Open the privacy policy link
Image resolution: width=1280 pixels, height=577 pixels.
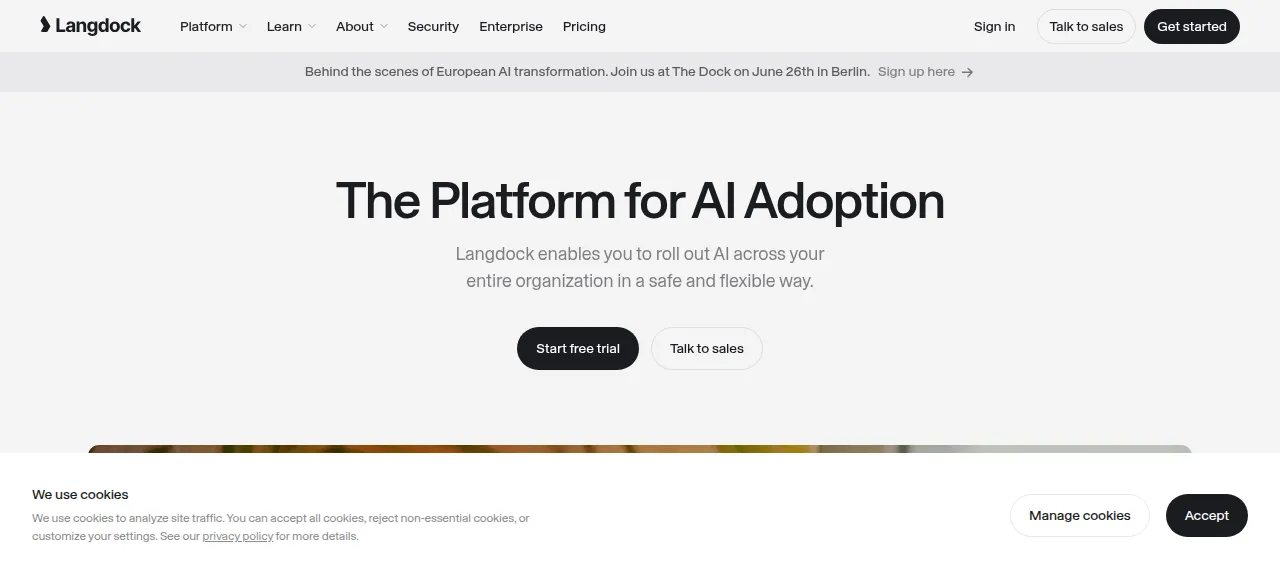click(238, 537)
